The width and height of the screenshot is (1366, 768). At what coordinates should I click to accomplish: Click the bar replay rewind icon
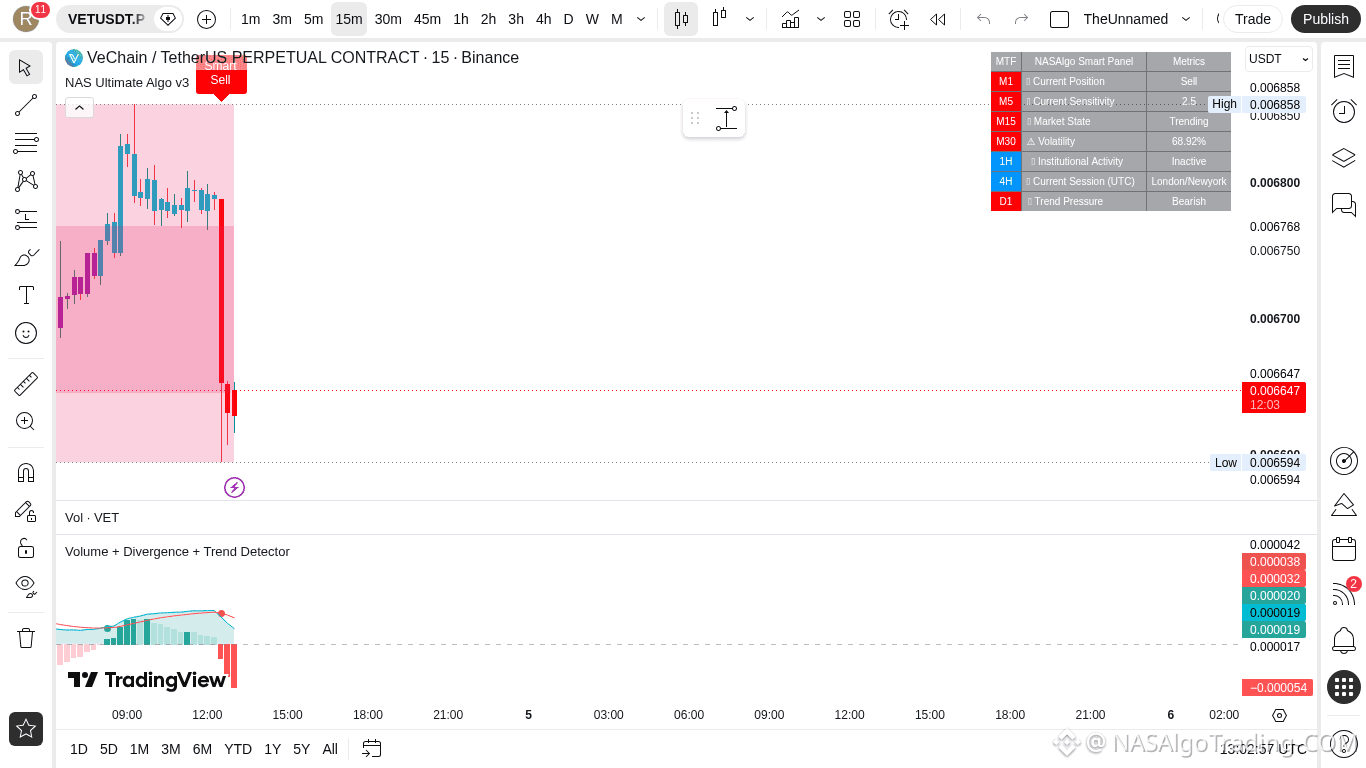coord(937,19)
